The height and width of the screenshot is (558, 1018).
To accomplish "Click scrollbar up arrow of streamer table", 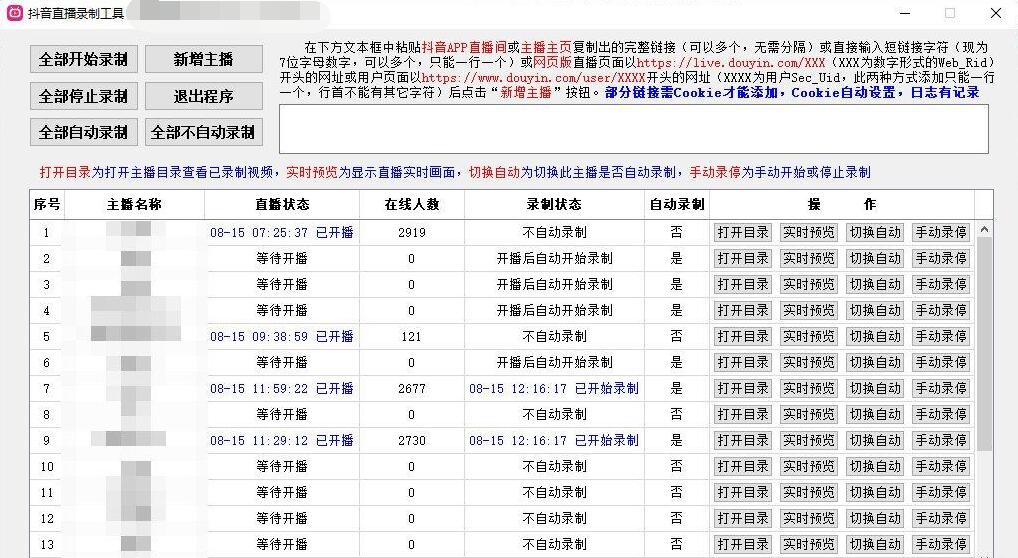I will click(984, 229).
